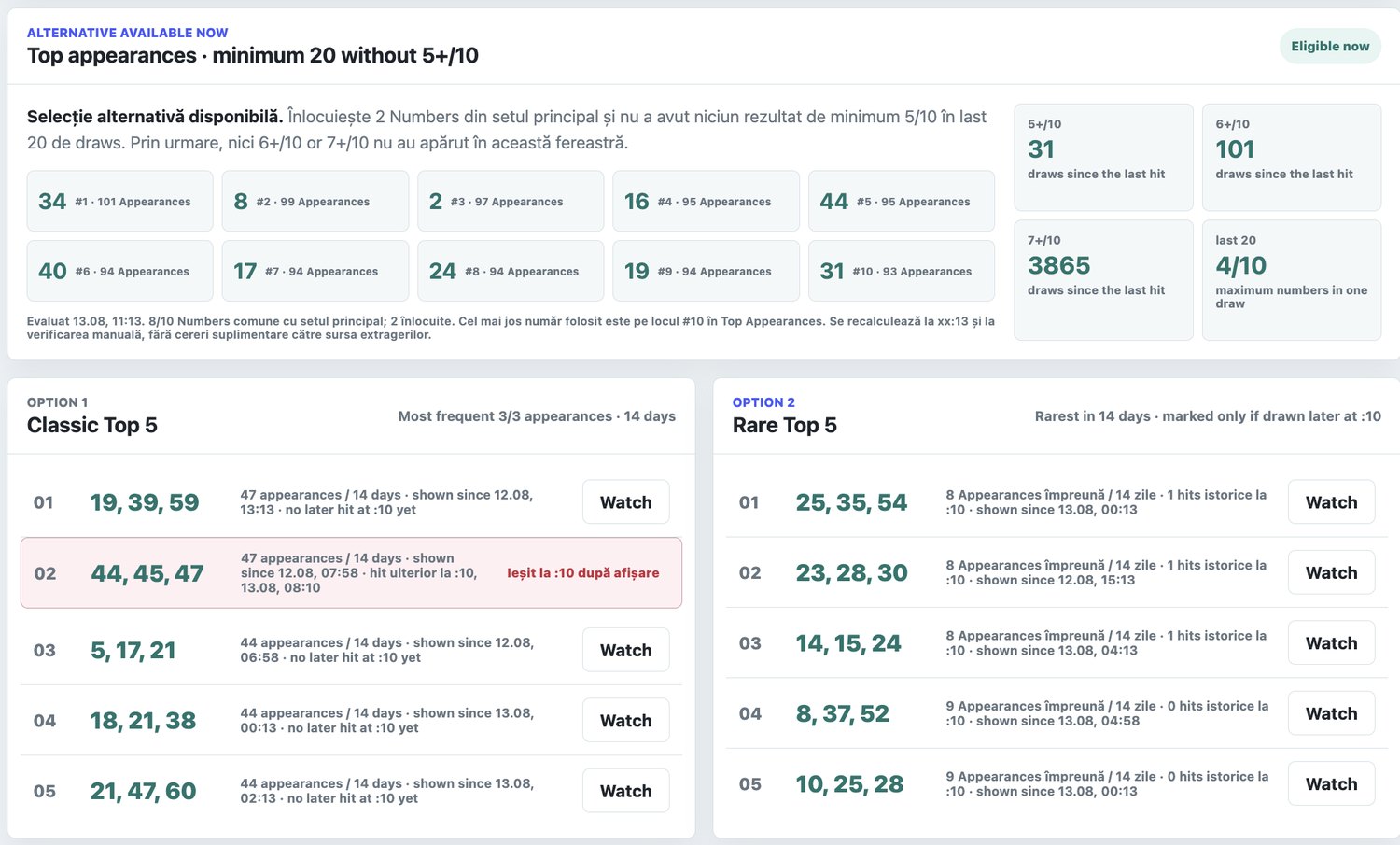Click the Rare Top 5 heading

[x=785, y=425]
